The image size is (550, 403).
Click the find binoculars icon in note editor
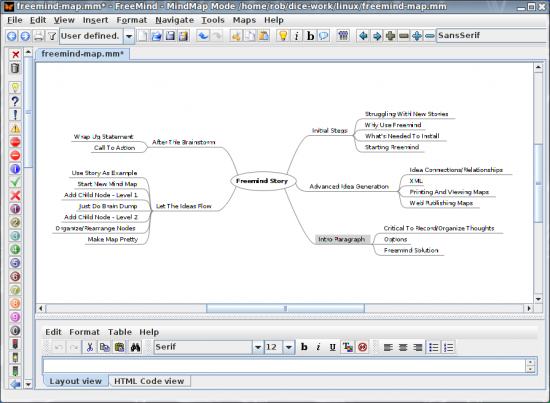(x=135, y=347)
